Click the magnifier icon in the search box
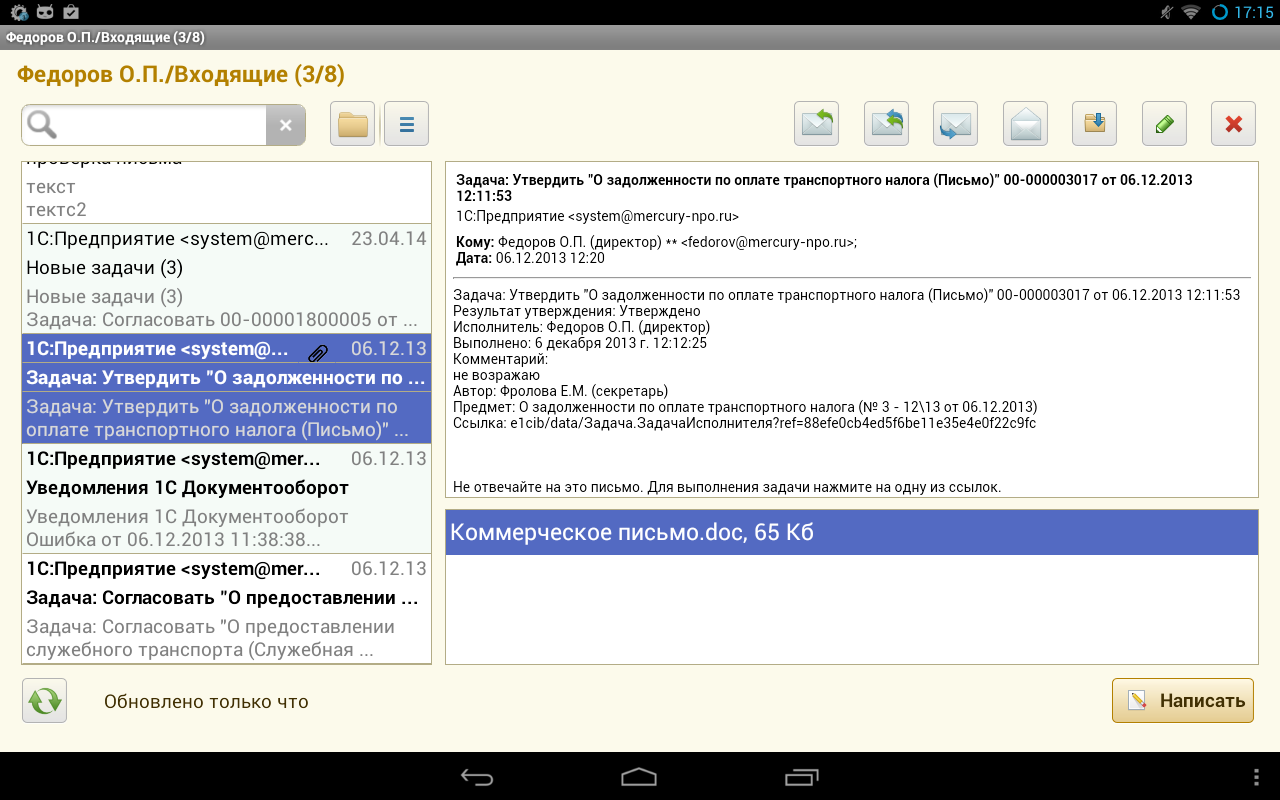The width and height of the screenshot is (1280, 800). (x=43, y=125)
